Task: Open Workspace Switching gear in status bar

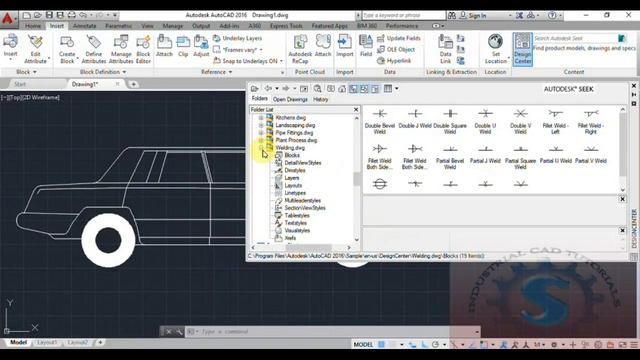Action: pos(554,344)
